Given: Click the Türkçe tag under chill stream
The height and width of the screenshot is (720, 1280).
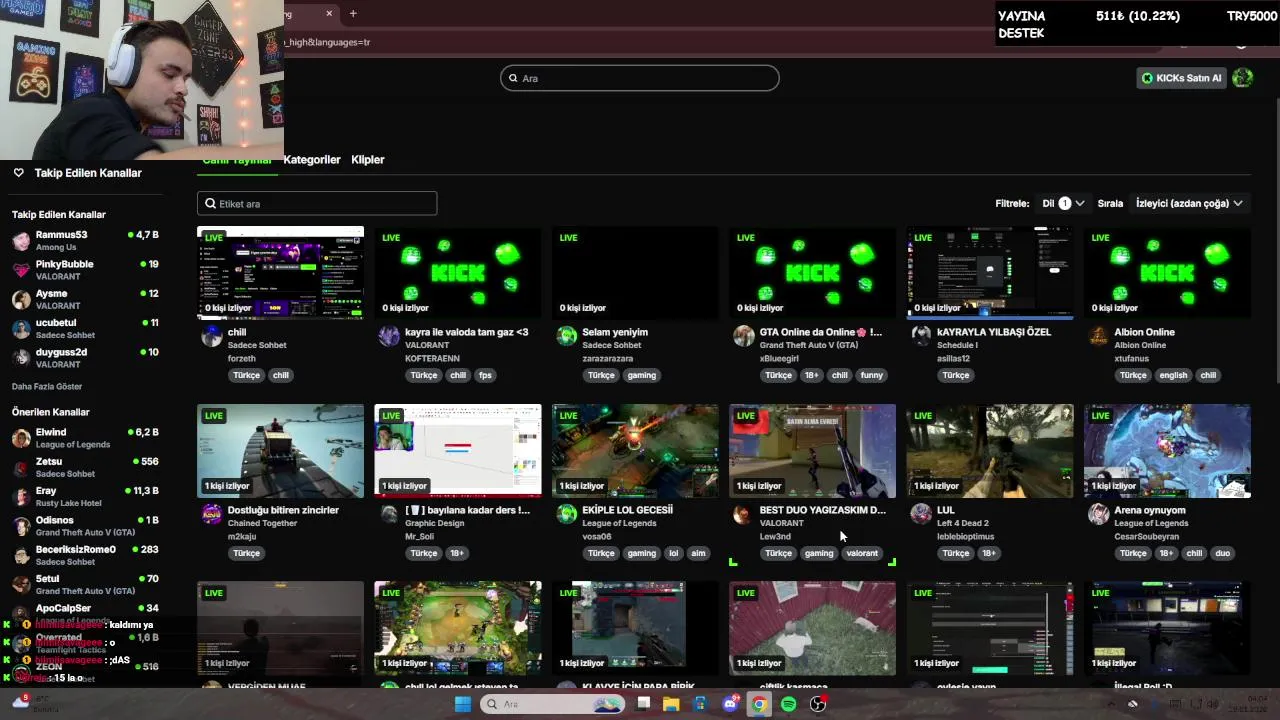Looking at the screenshot, I should coord(246,375).
